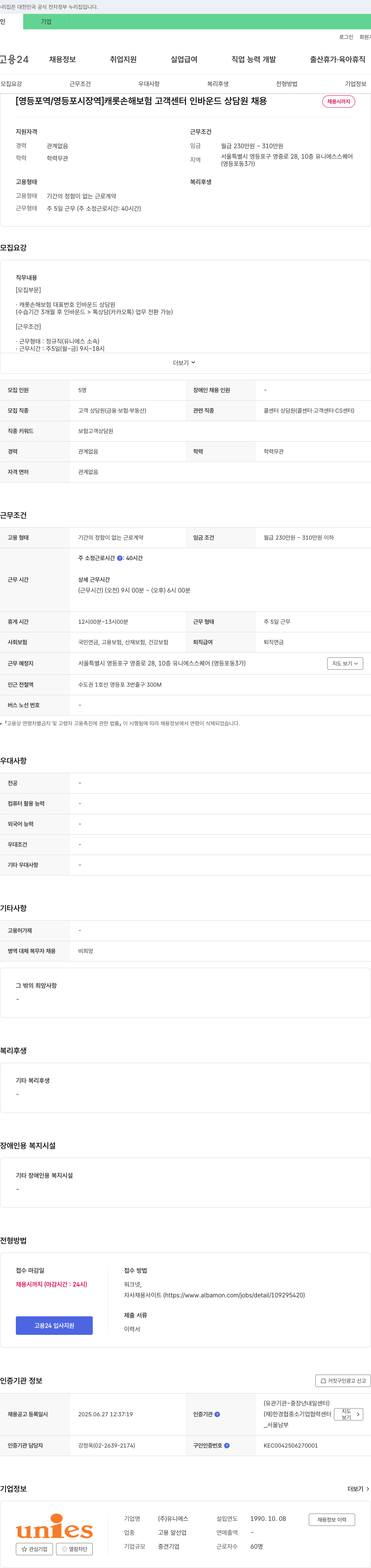Jump to 전형방법 section tab
Screen dimensions: 371x1568
point(286,84)
